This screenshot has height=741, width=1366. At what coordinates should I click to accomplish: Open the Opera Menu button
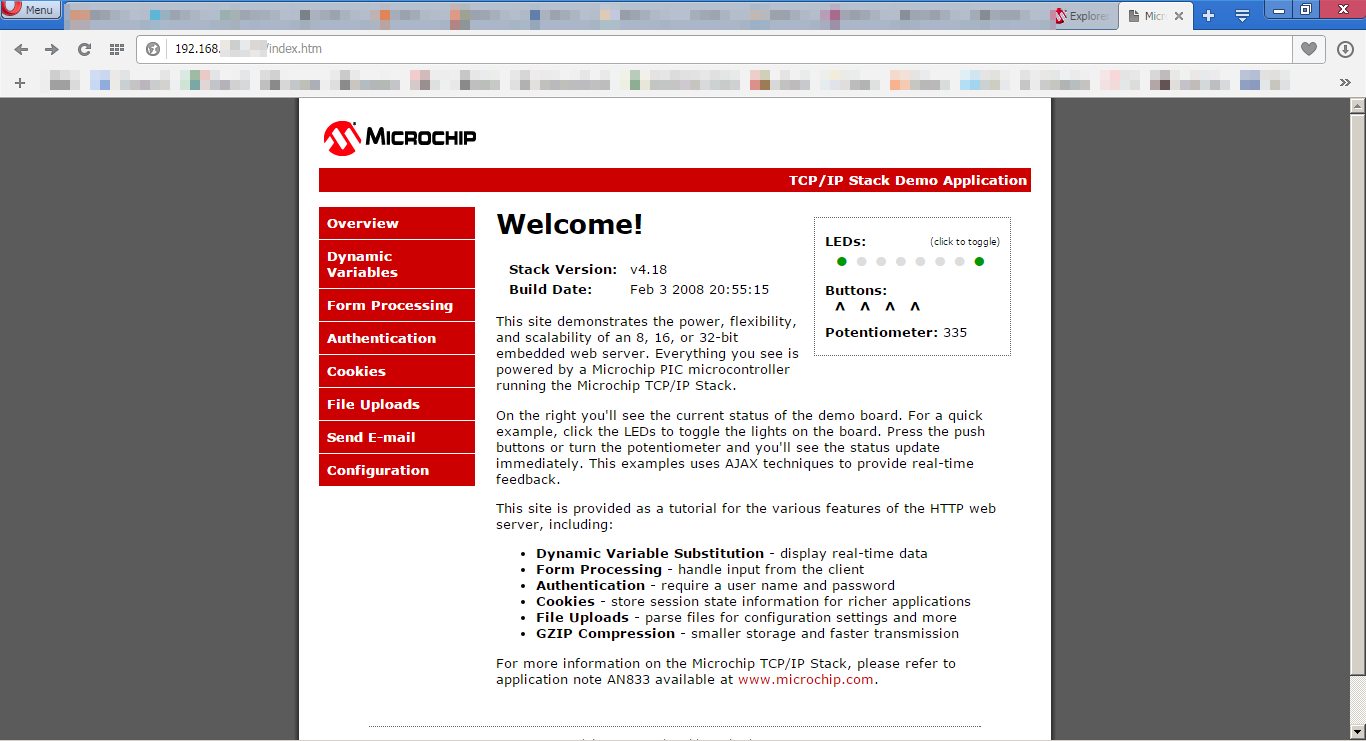pos(31,10)
